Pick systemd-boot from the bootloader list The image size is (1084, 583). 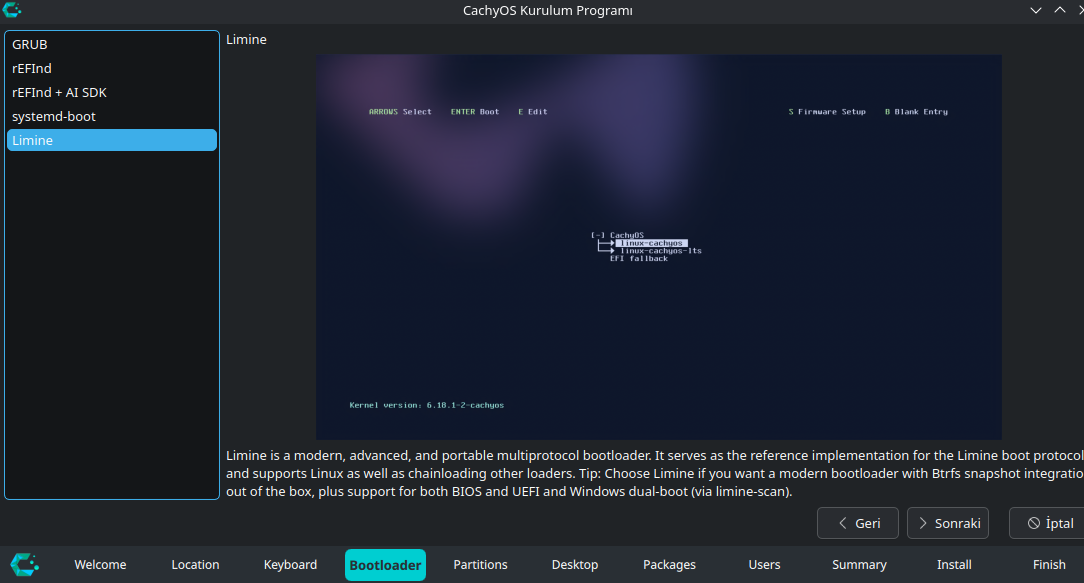111,116
